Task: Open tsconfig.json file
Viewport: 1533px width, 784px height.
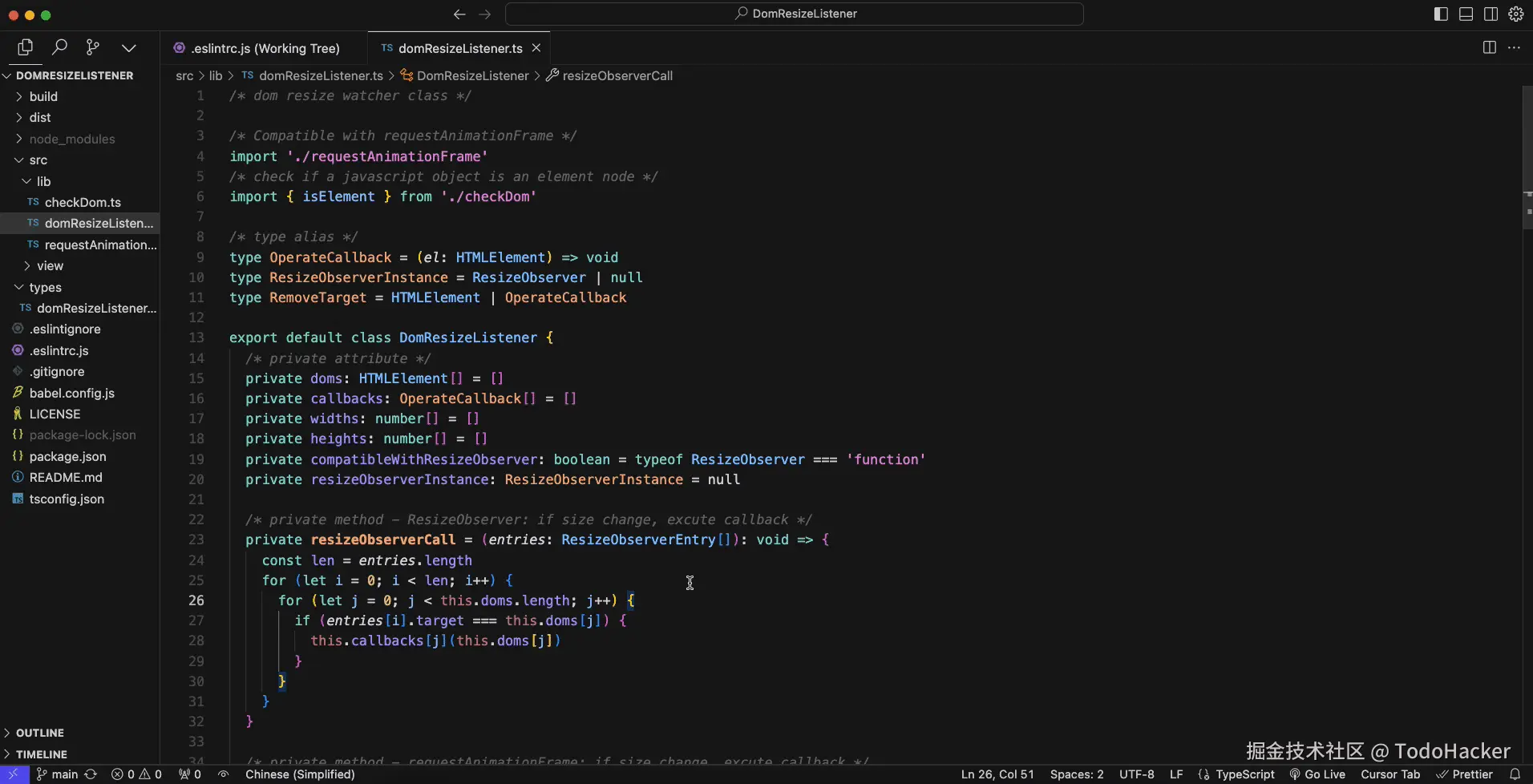Action: pos(79,499)
